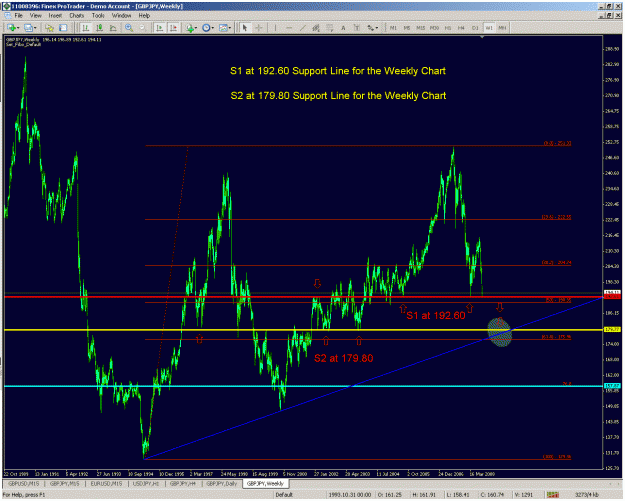This screenshot has height=501, width=625.
Task: Switch timeframe to MN
Action: point(502,28)
